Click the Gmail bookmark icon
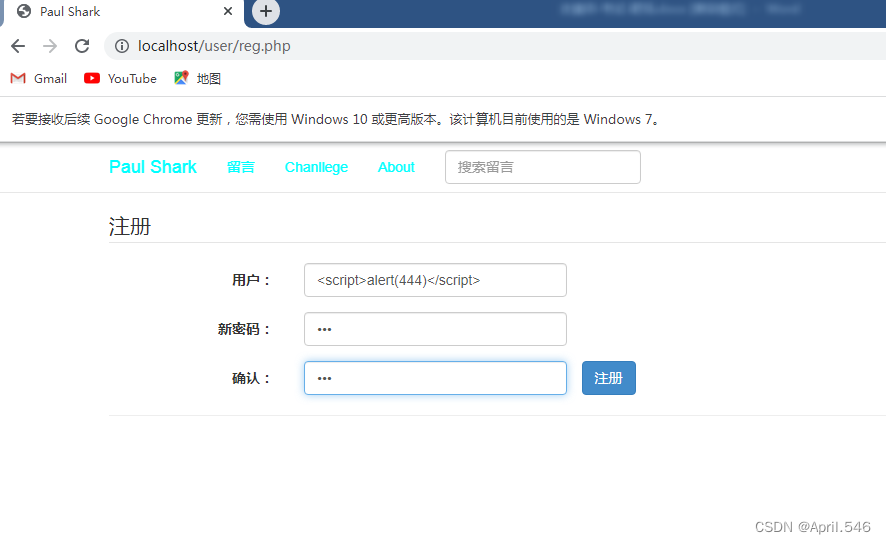The height and width of the screenshot is (544, 886). (18, 78)
